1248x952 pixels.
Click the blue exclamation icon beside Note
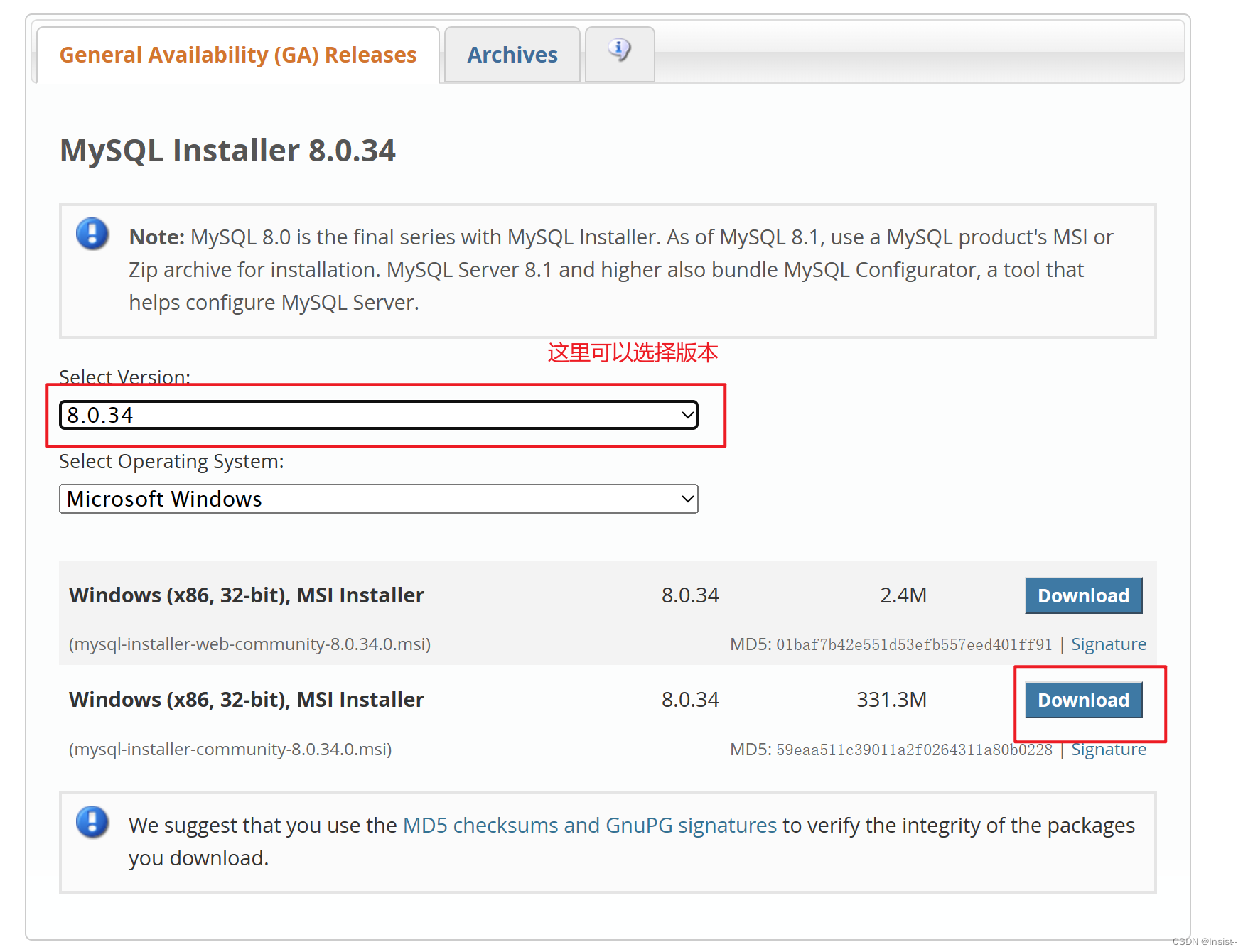click(92, 234)
